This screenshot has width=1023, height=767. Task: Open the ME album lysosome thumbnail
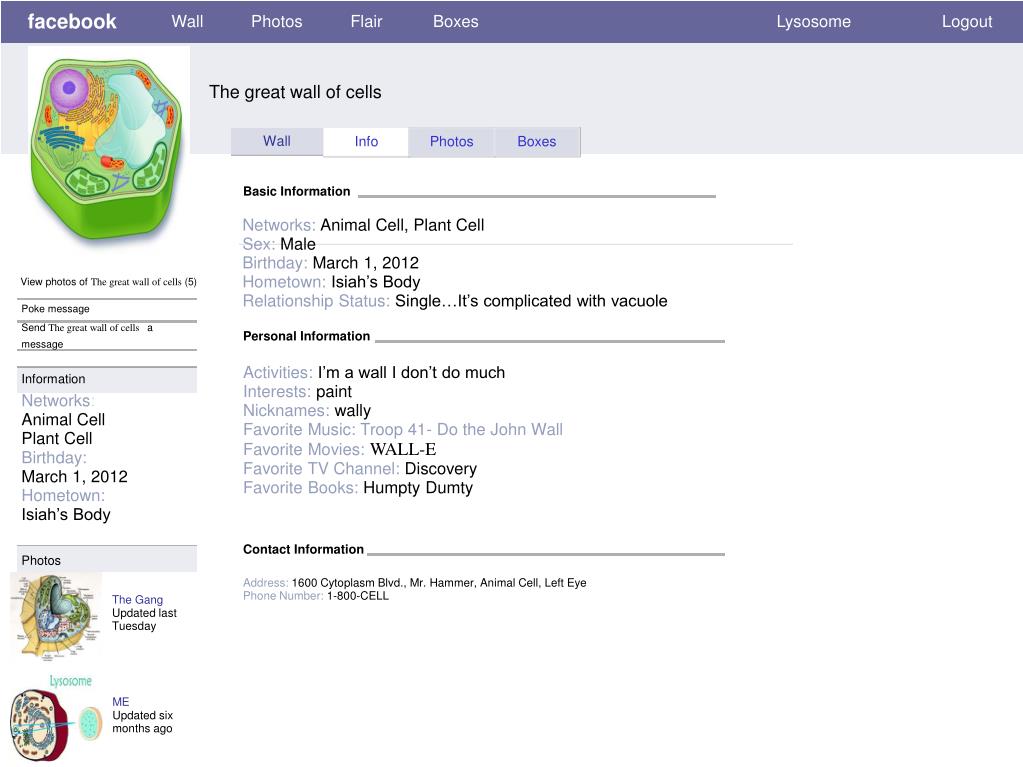[x=56, y=717]
